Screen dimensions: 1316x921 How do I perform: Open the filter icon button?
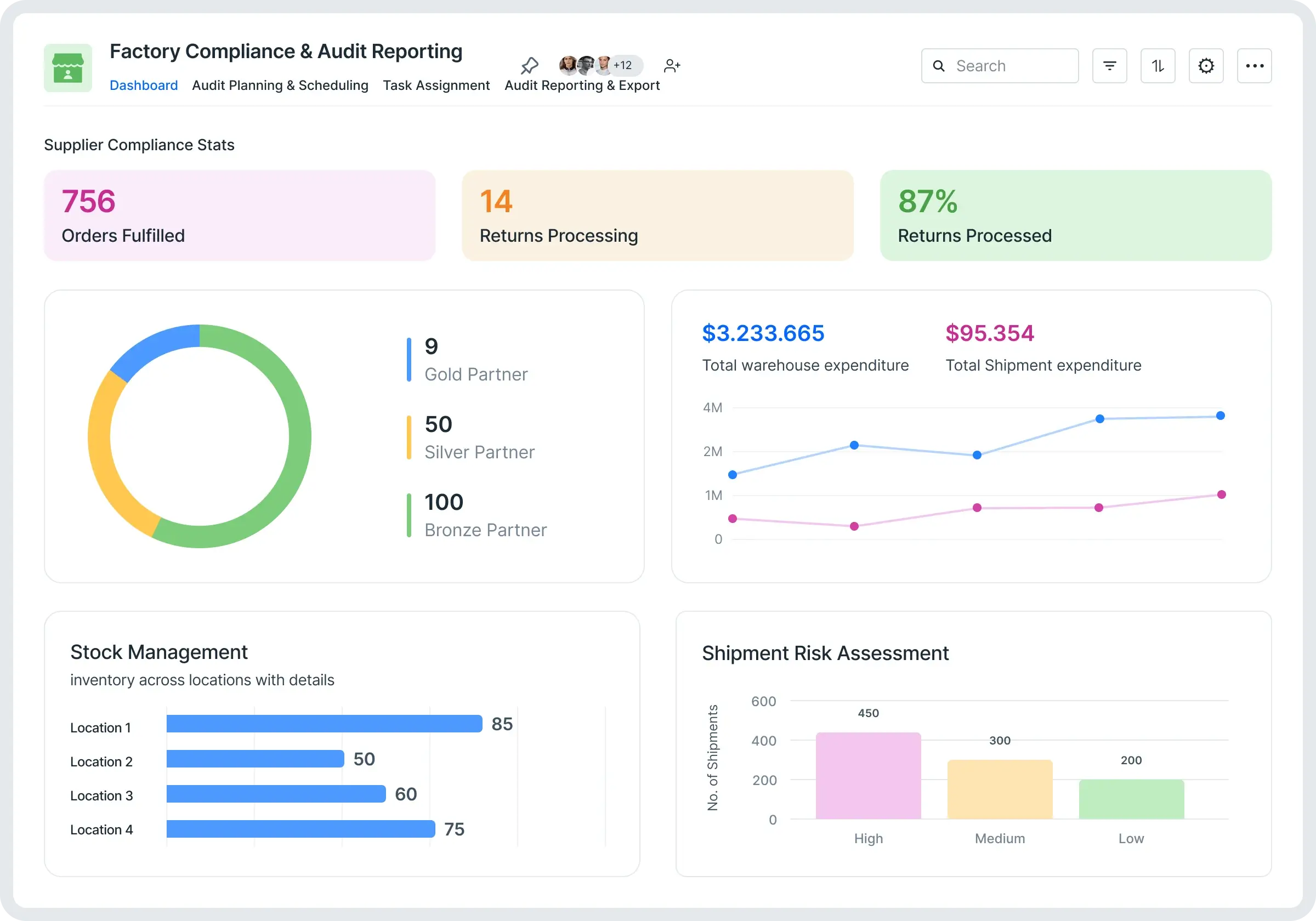pyautogui.click(x=1109, y=66)
